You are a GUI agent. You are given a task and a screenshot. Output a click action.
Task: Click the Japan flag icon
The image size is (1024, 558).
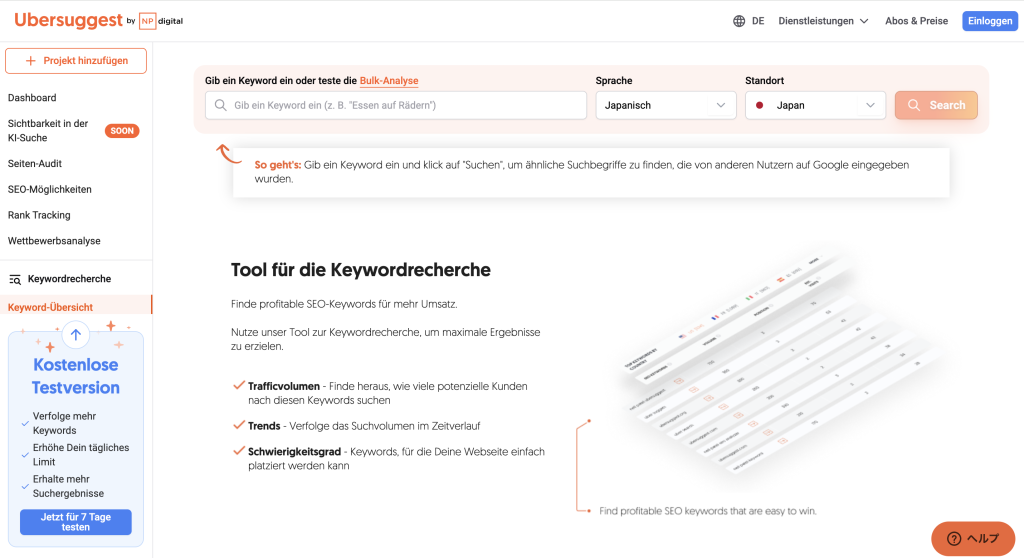(x=760, y=105)
